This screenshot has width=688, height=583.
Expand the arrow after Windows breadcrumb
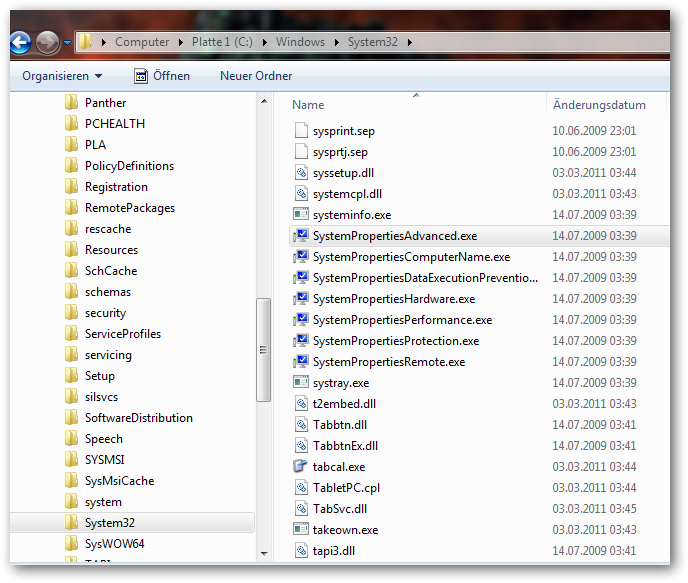pyautogui.click(x=337, y=42)
